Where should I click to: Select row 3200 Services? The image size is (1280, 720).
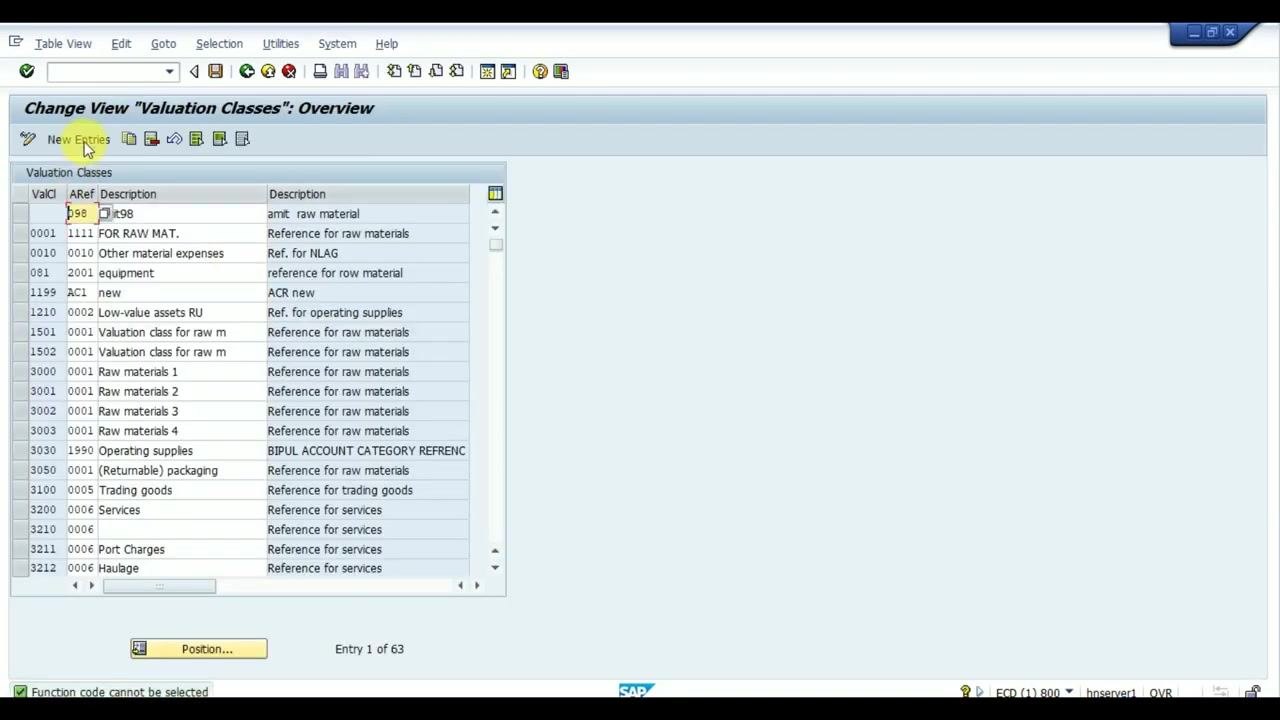pyautogui.click(x=20, y=510)
